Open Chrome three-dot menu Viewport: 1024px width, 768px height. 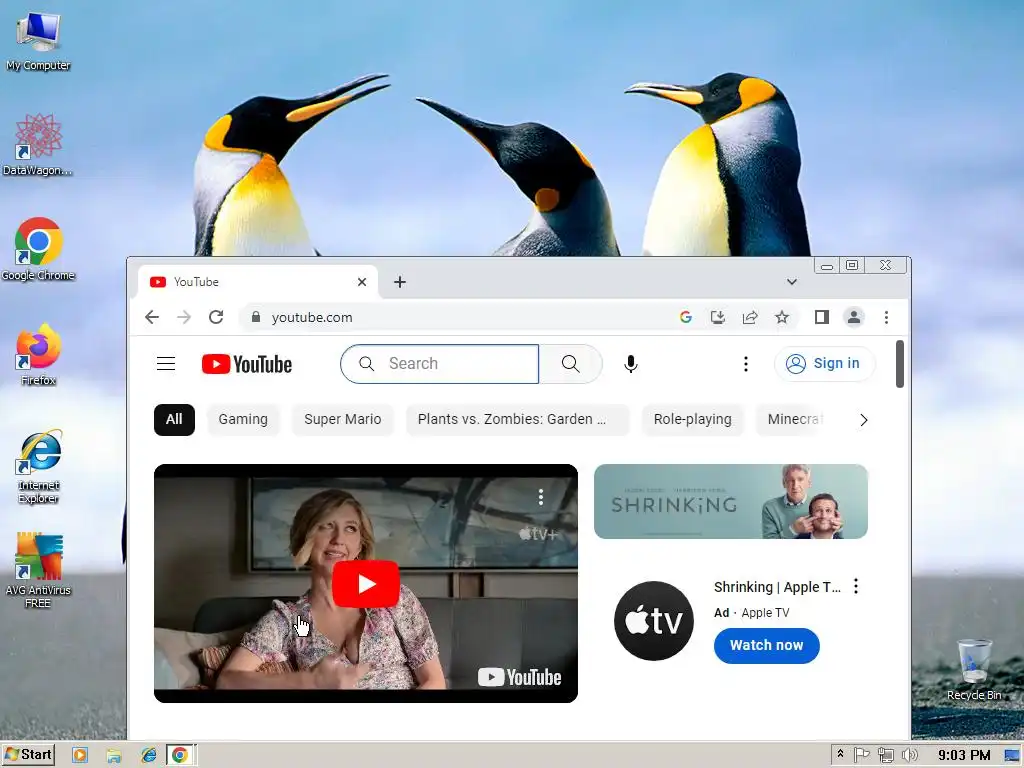point(886,317)
